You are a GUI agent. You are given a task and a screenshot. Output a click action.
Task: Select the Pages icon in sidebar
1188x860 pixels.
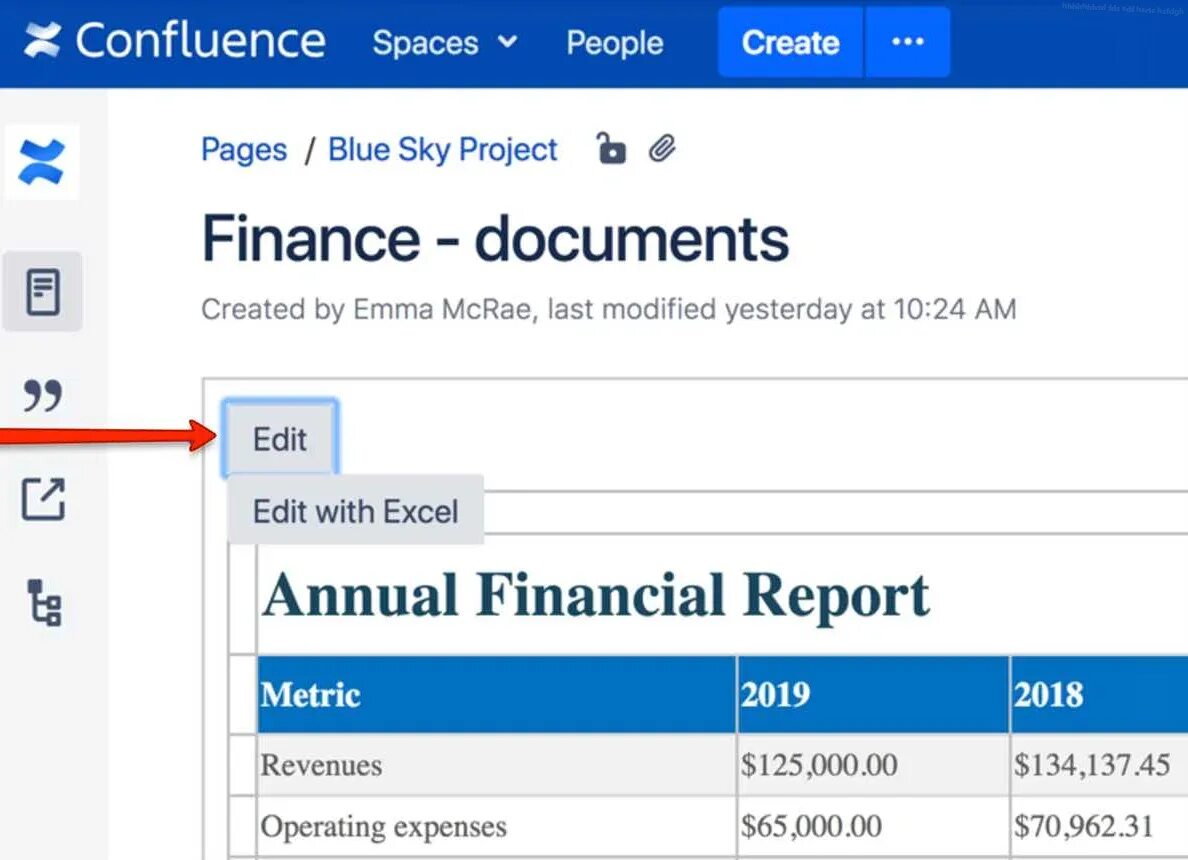click(x=42, y=292)
